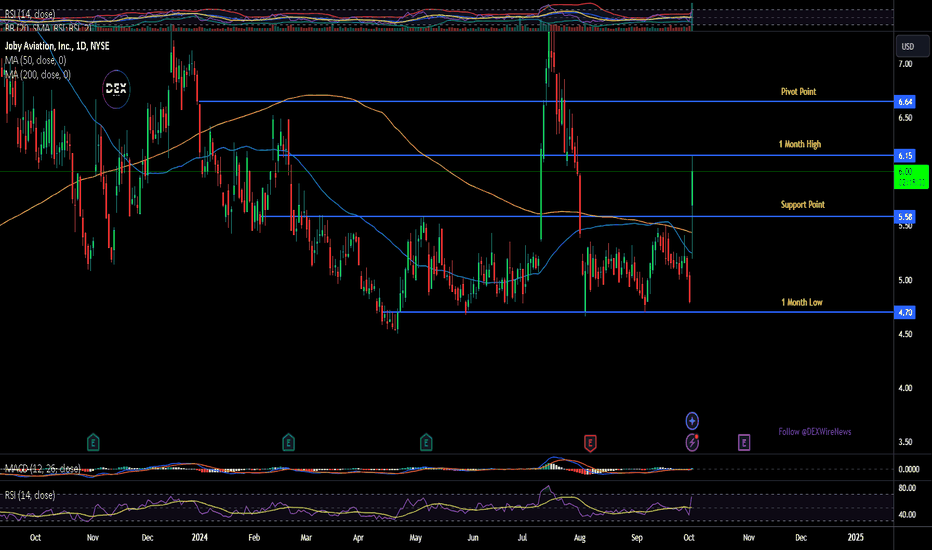Screen dimensions: 932x550
Task: Click the 6.50 price scale value
Action: tap(905, 118)
